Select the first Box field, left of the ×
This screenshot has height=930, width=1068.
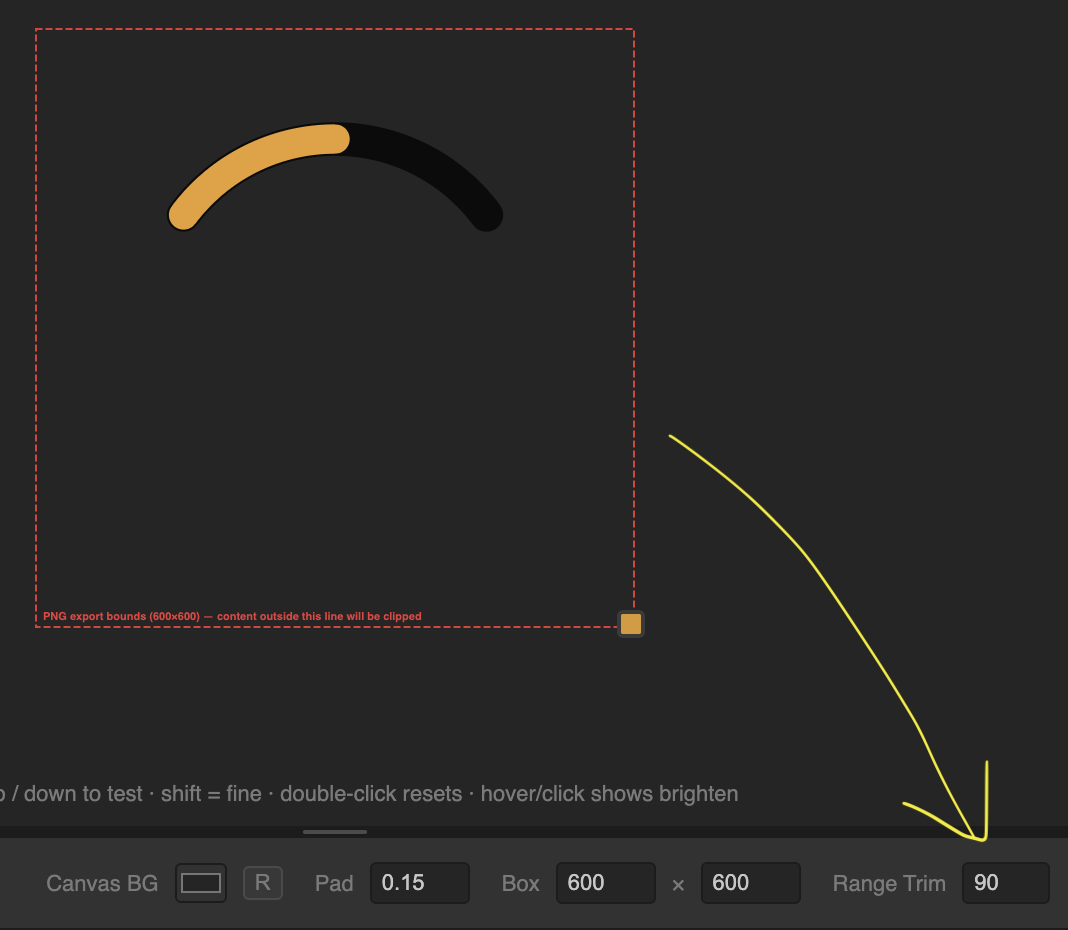point(606,883)
